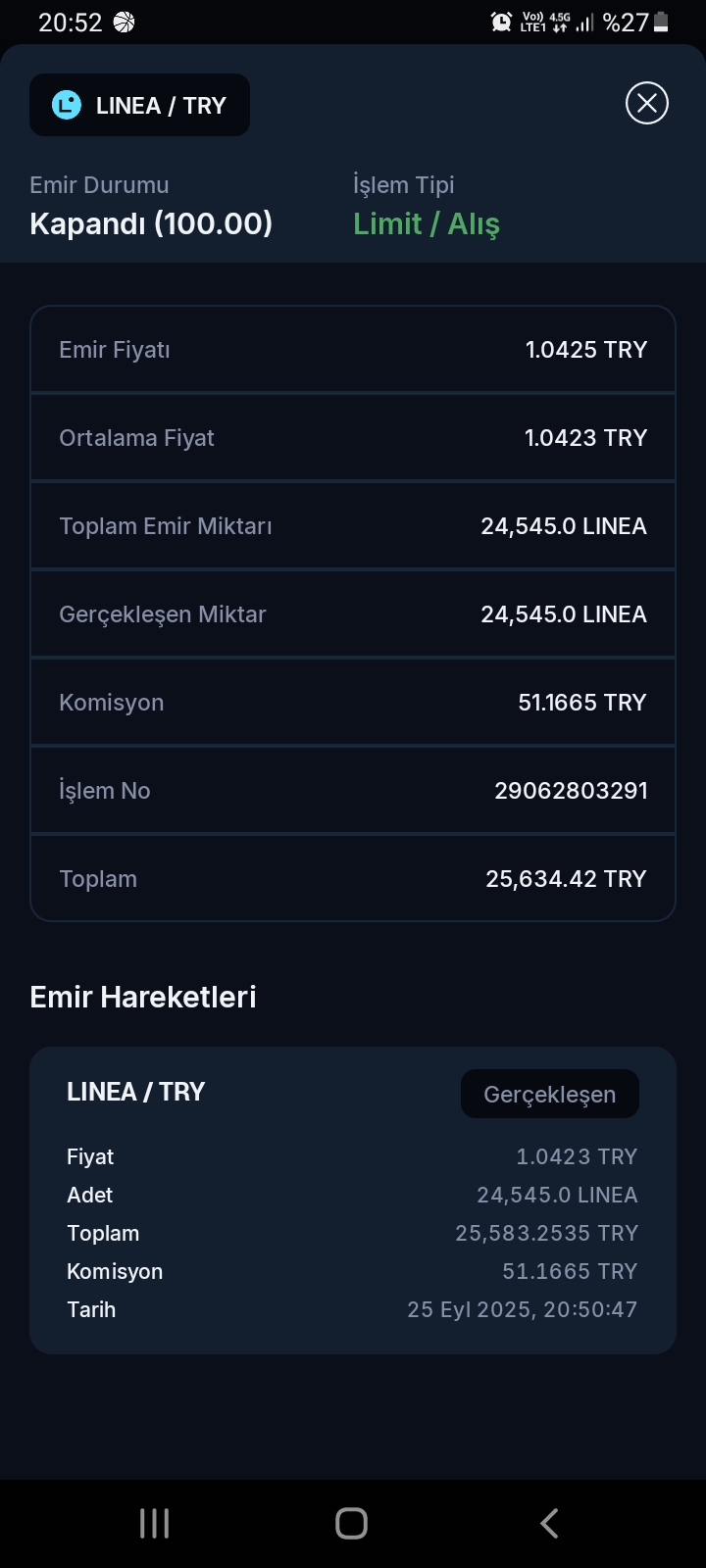Tap the Kapandı (100.00) order status
This screenshot has width=706, height=1568.
coord(151,223)
